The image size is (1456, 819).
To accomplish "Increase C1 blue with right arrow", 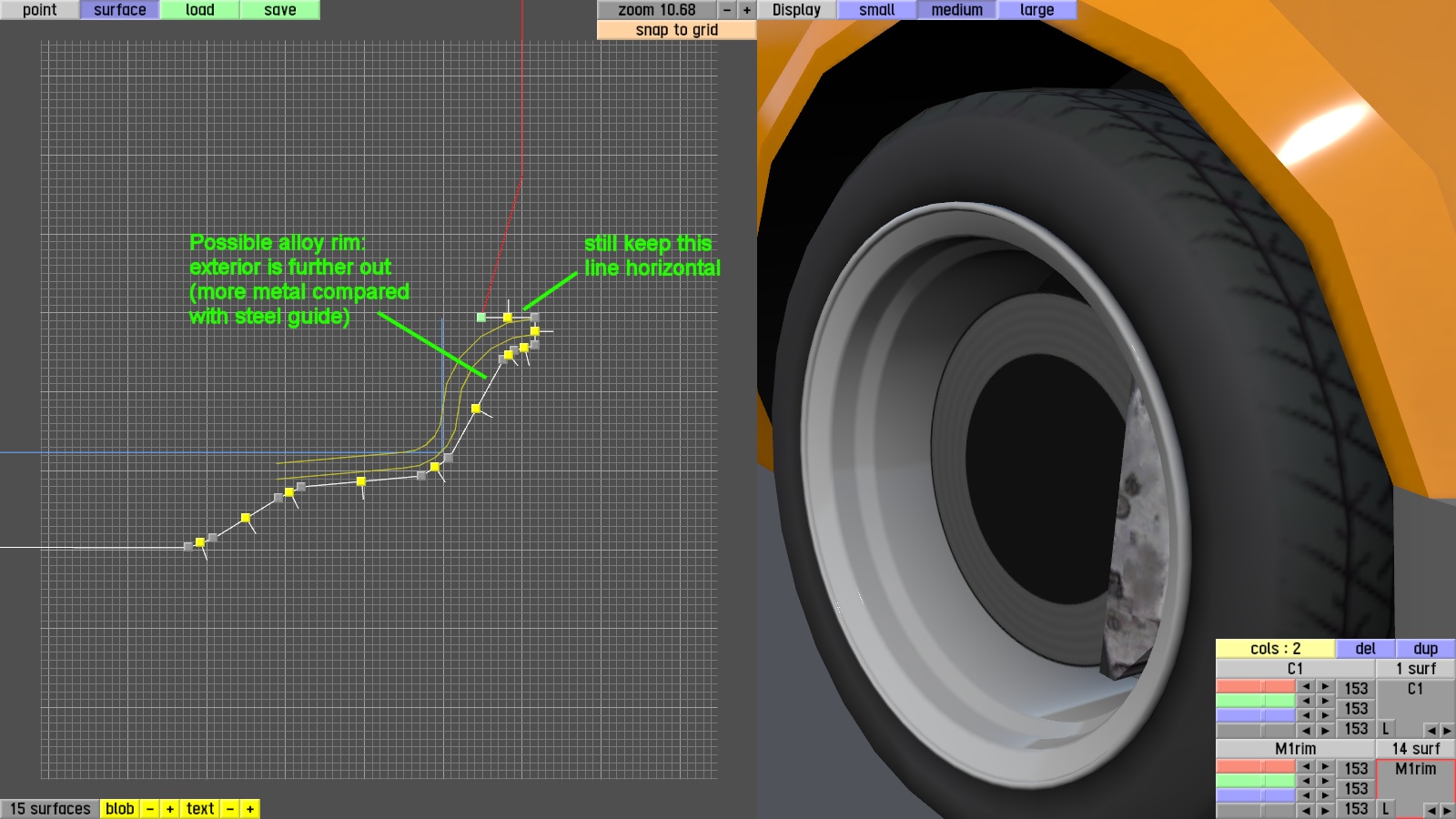I will point(1326,716).
